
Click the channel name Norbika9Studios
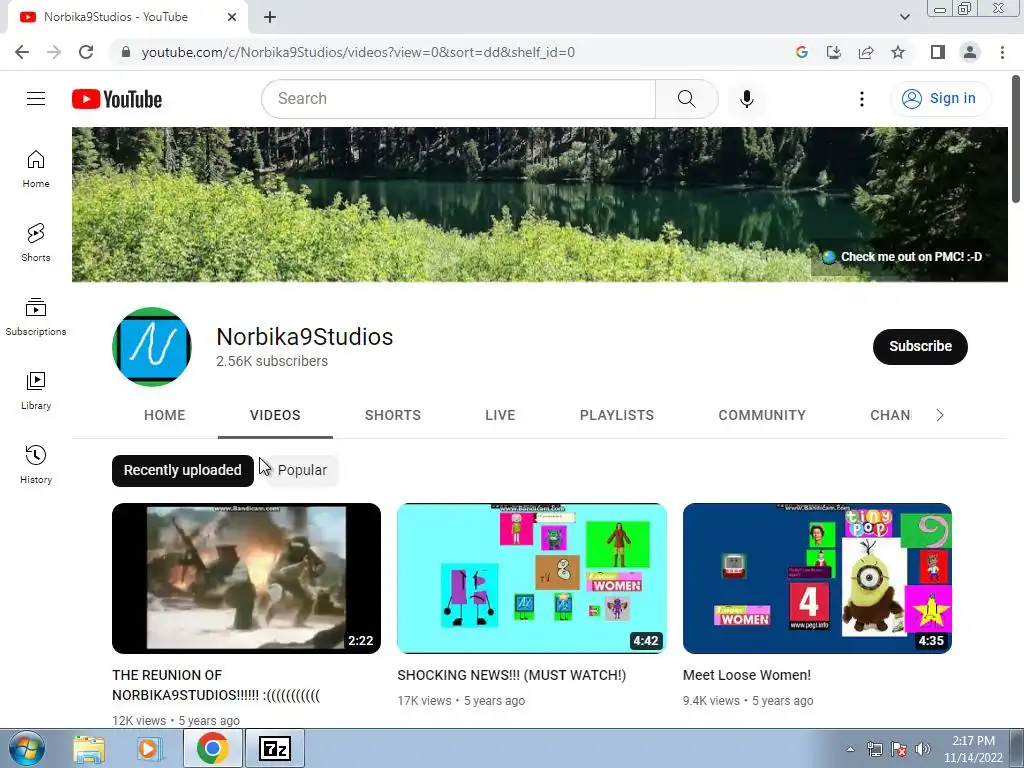pyautogui.click(x=304, y=337)
